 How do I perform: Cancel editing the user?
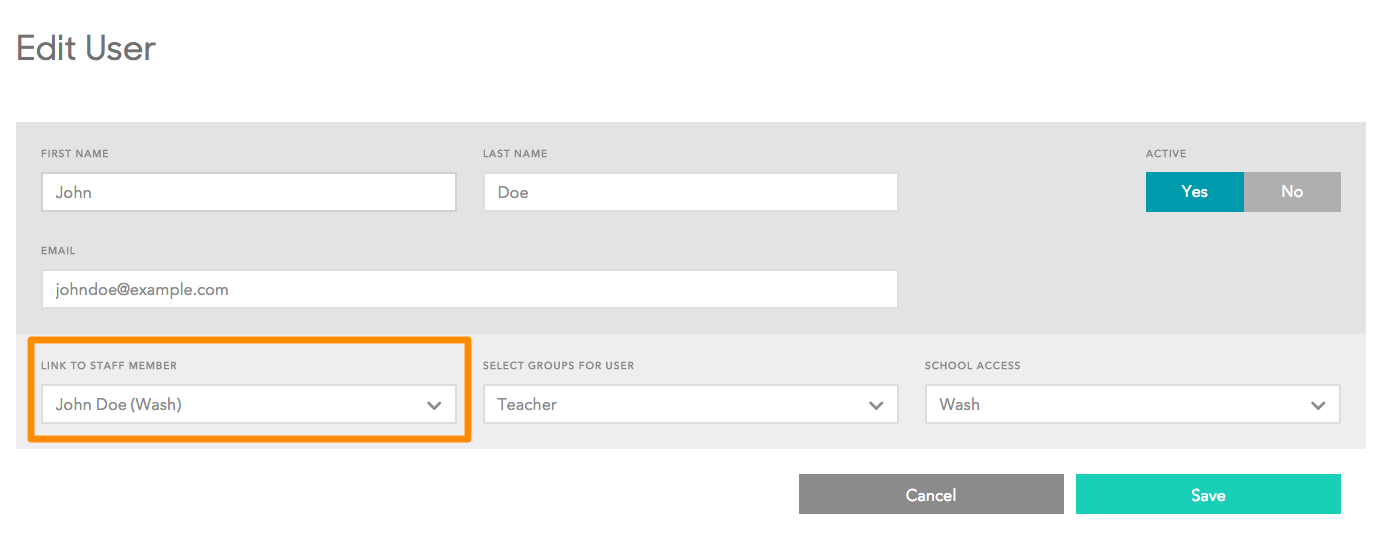click(x=931, y=494)
